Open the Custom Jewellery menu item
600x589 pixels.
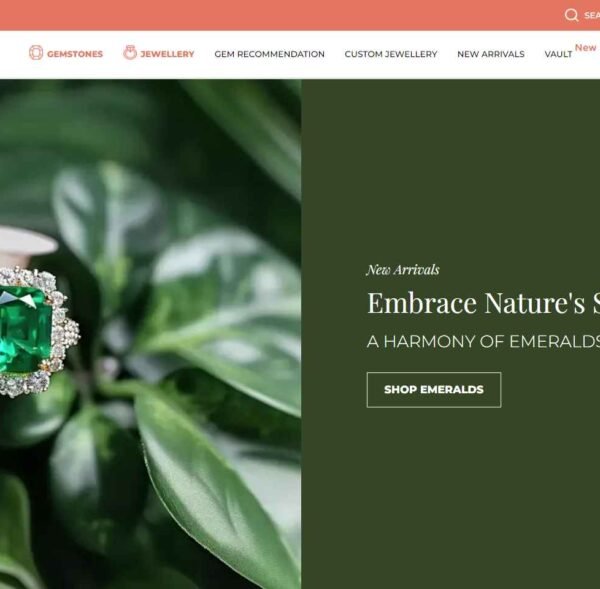tap(391, 54)
